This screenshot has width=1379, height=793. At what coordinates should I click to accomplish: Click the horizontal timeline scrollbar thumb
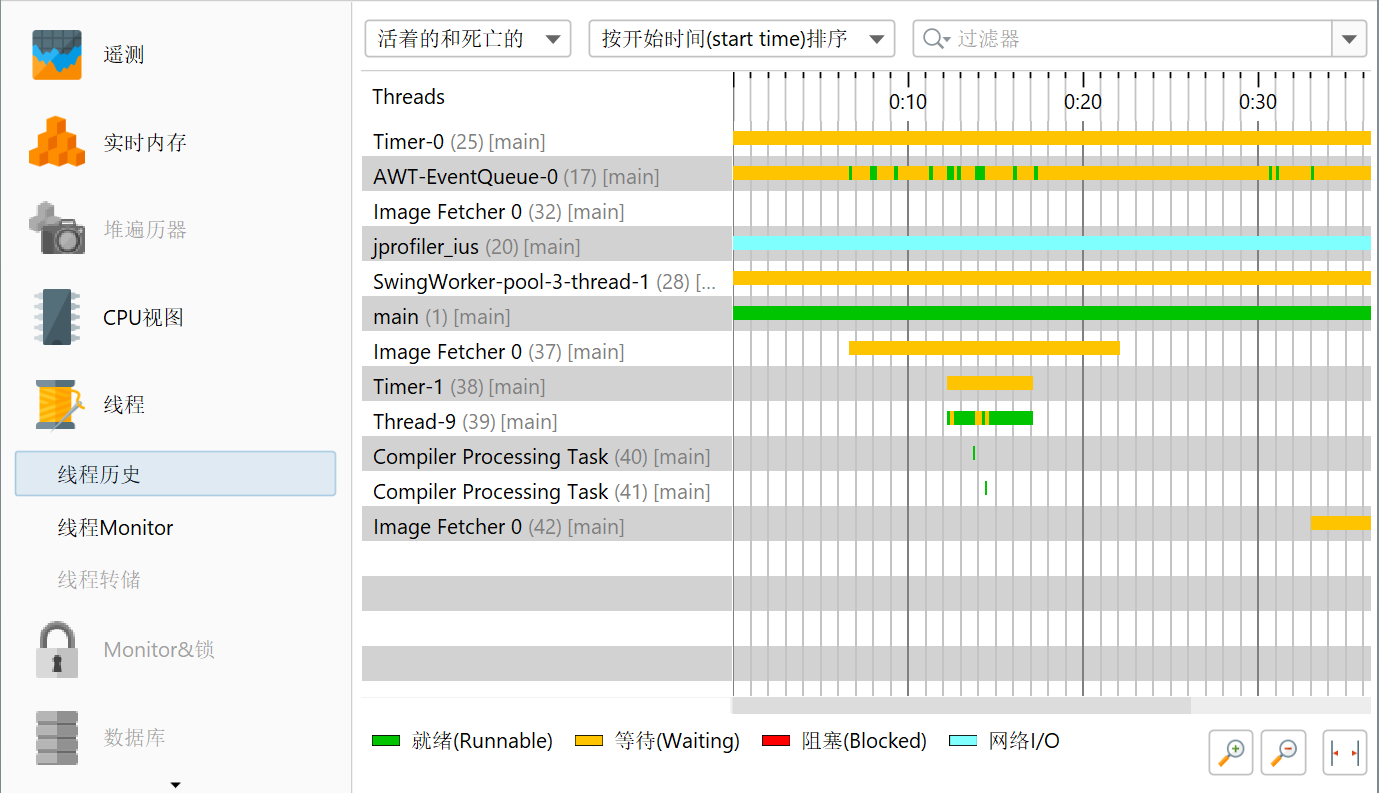(961, 705)
